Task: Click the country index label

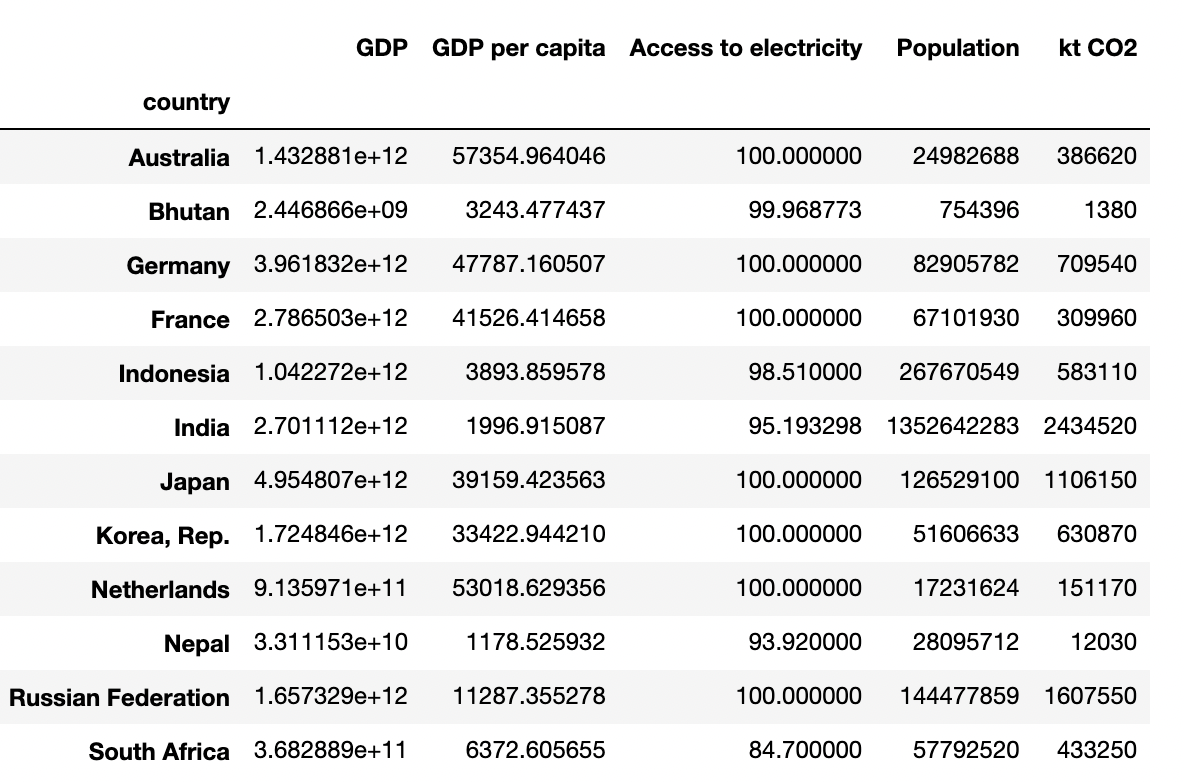Action: [x=186, y=102]
